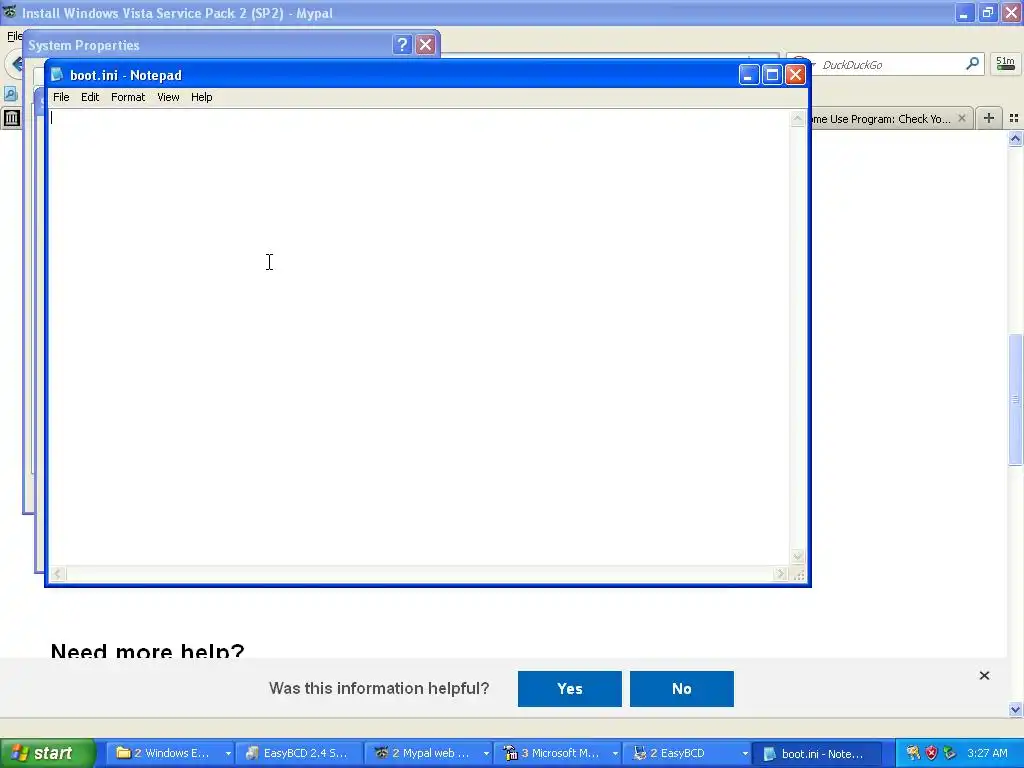Click the magnifier search icon in Mypal
1024x768 pixels.
click(x=972, y=63)
